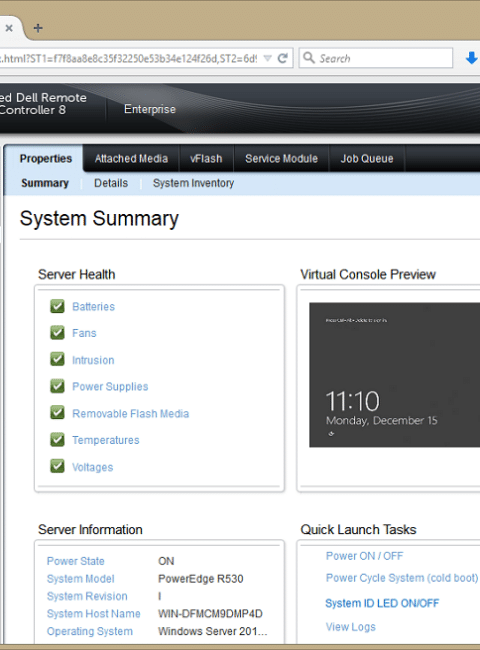Viewport: 480px width, 650px height.
Task: Click Power Cycle System (cold boot)
Action: (402, 578)
